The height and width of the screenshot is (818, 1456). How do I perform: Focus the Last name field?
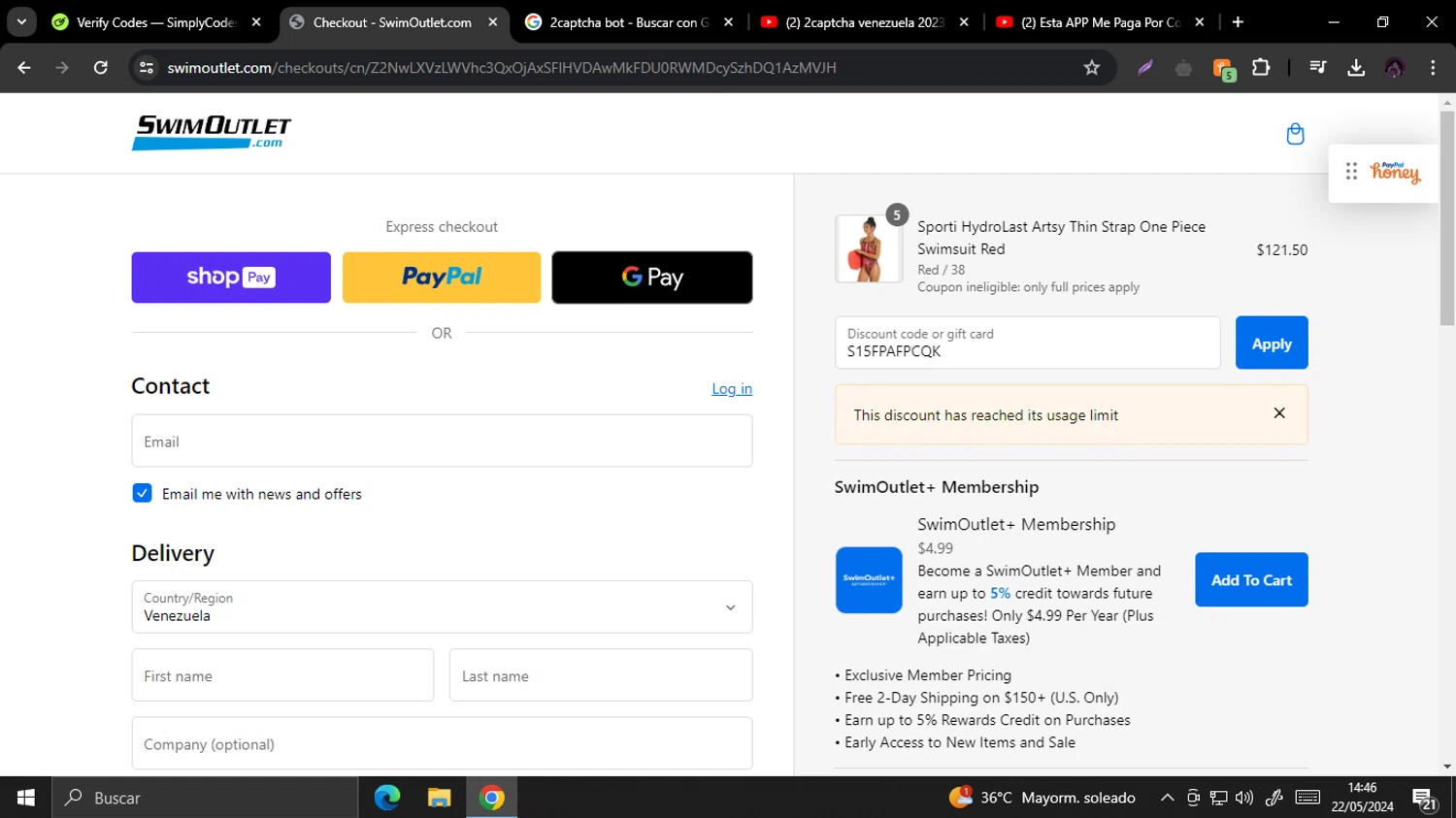[x=601, y=675]
